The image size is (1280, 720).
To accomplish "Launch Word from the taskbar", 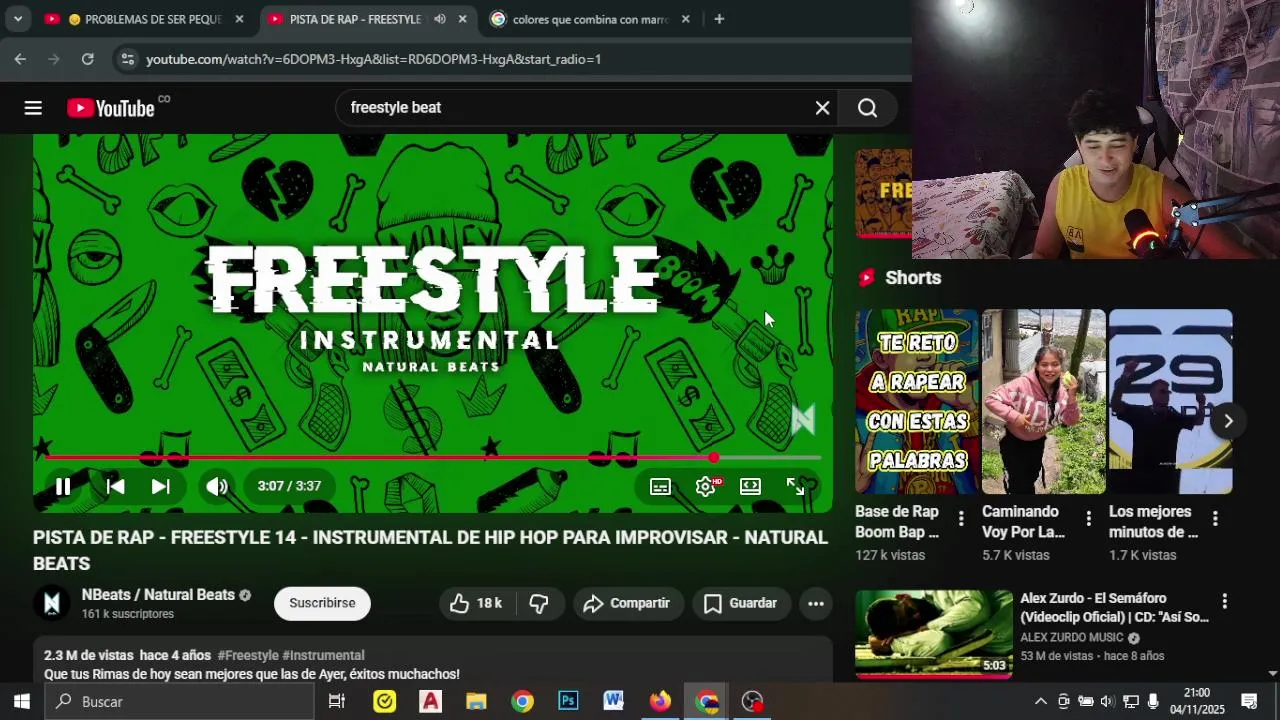I will (x=614, y=701).
